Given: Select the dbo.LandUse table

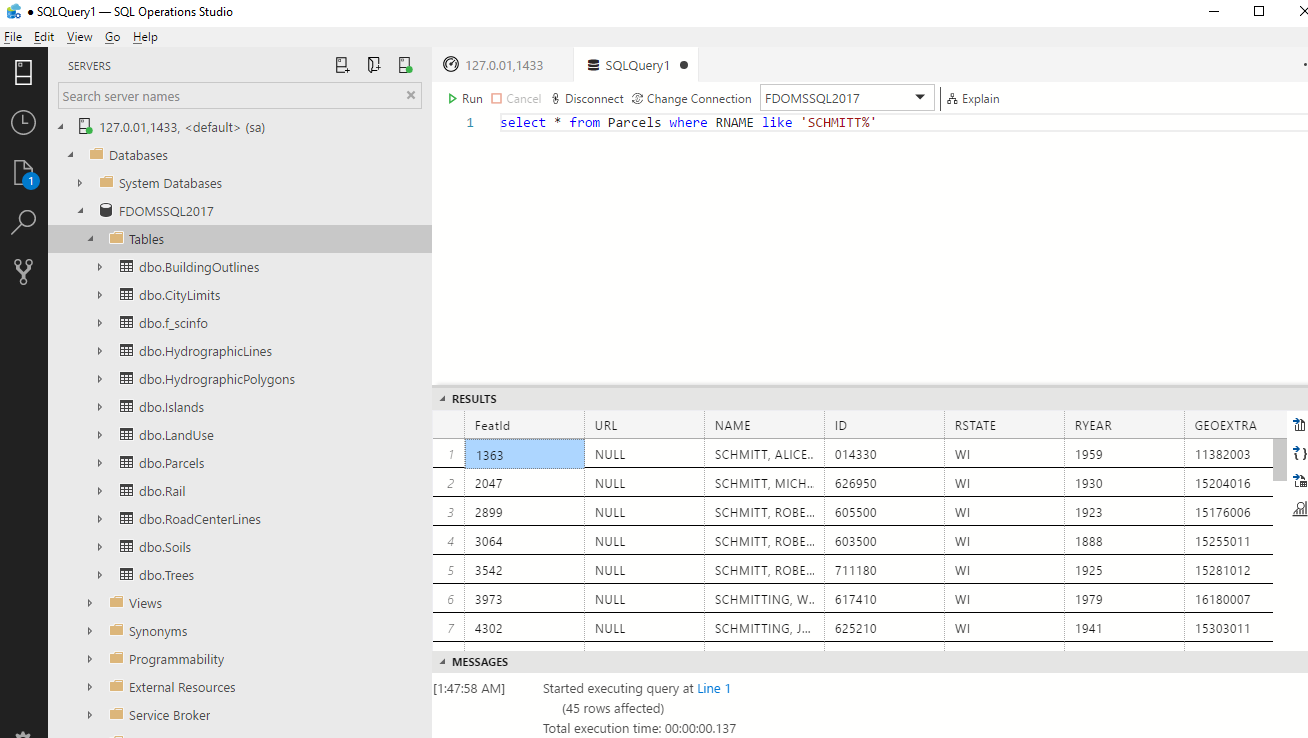Looking at the screenshot, I should [176, 435].
